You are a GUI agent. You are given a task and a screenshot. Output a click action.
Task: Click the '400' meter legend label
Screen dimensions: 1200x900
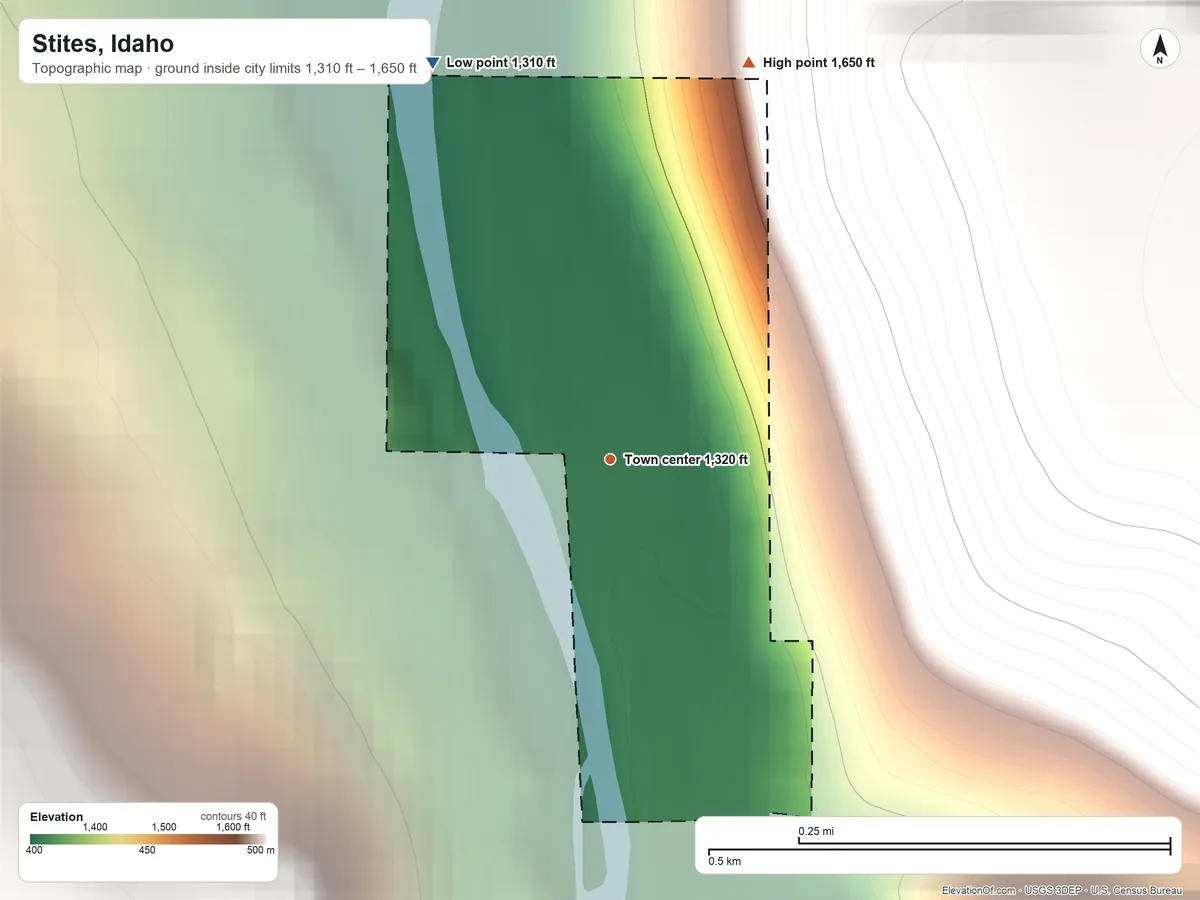34,851
